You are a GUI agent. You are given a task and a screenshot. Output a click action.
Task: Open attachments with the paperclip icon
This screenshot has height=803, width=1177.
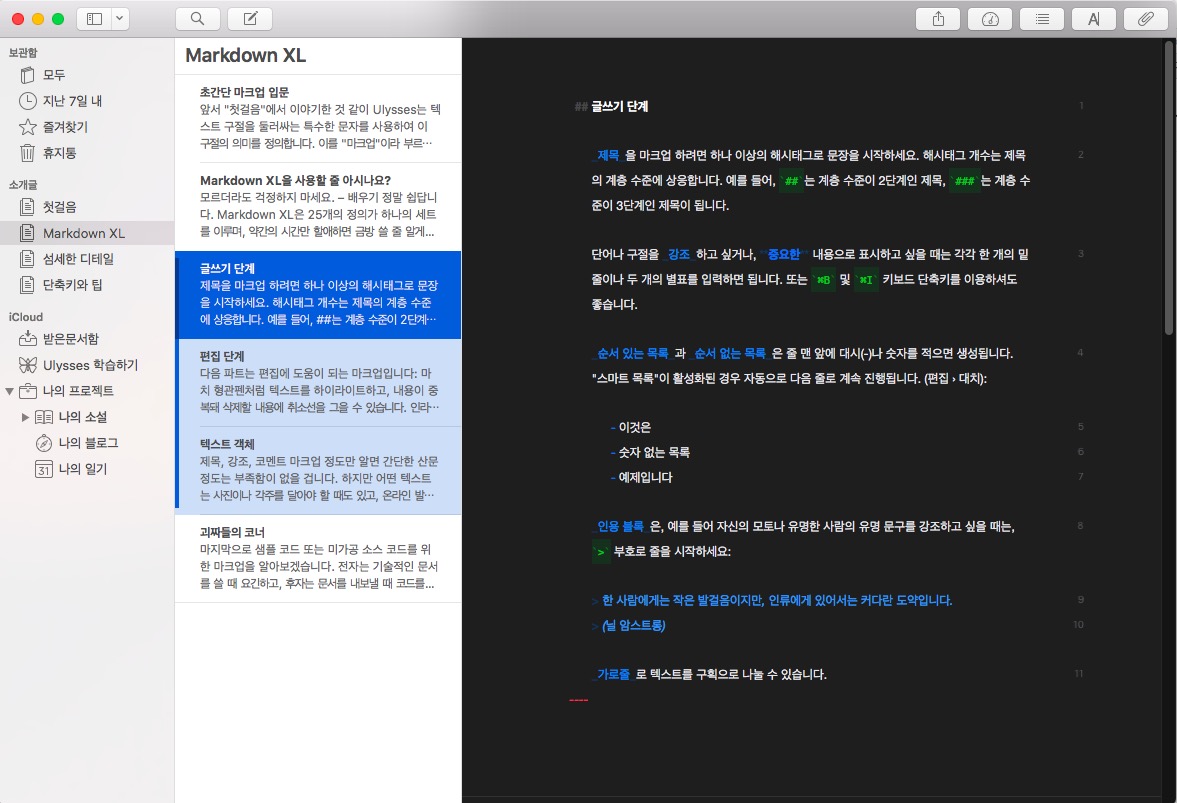(1145, 19)
